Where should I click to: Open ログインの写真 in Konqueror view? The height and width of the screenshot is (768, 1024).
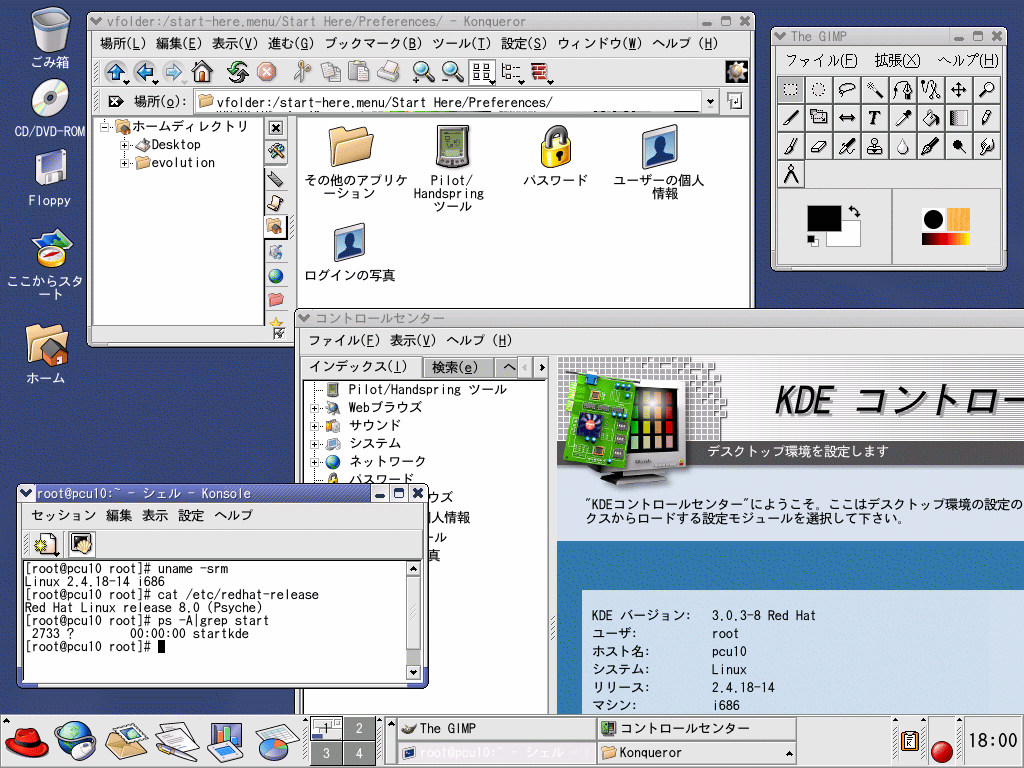(x=349, y=253)
